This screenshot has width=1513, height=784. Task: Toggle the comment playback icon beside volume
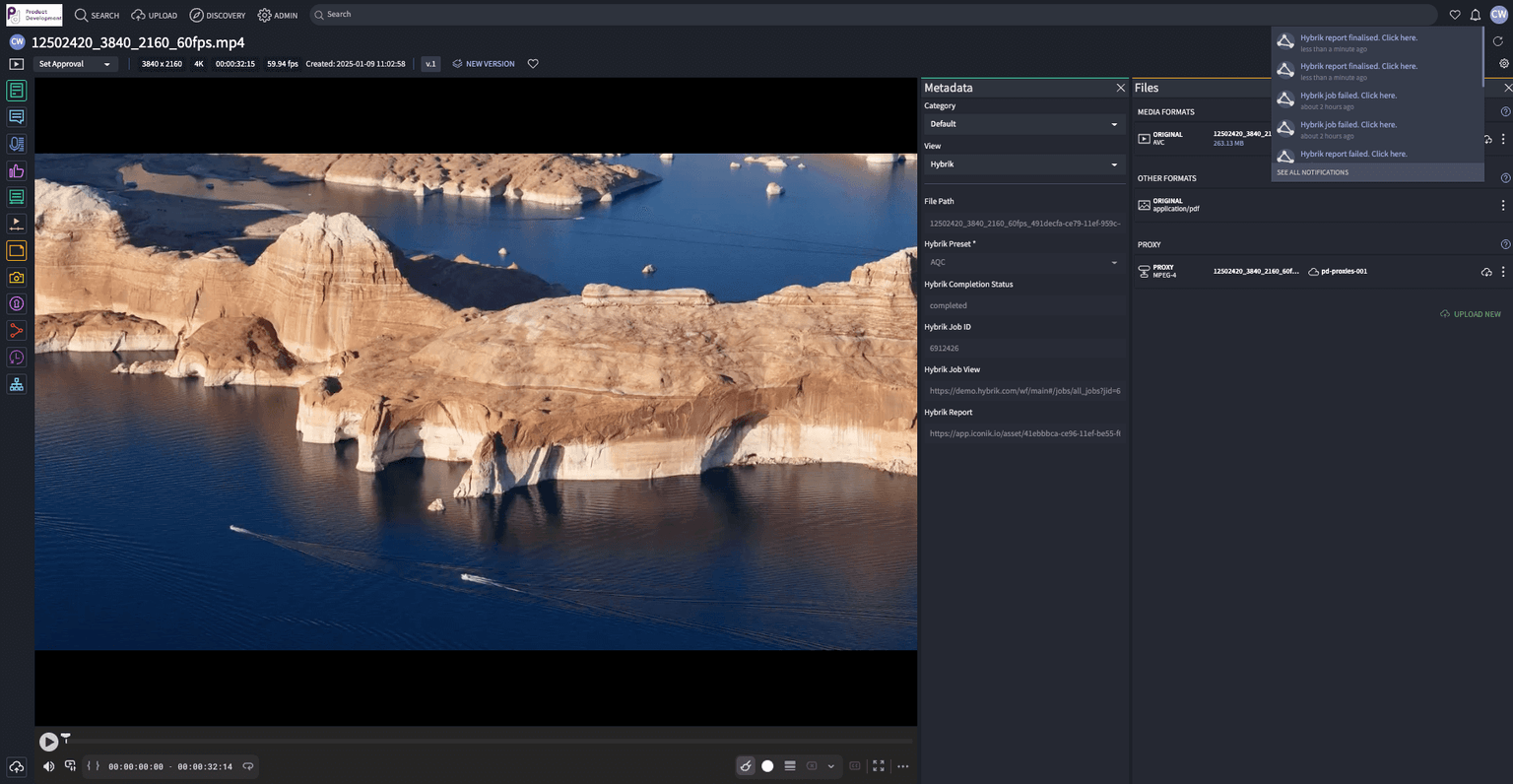tap(70, 766)
